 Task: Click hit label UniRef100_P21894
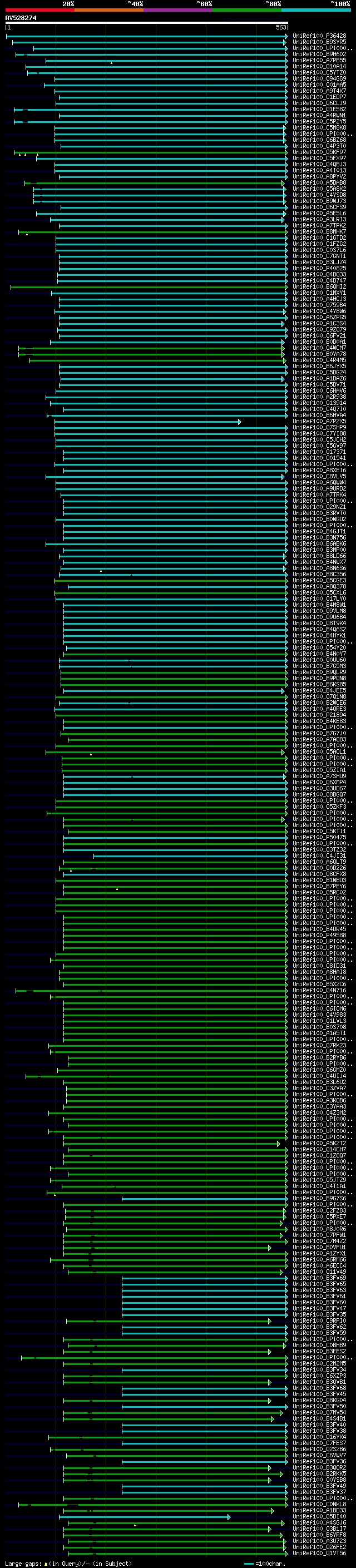(319, 715)
